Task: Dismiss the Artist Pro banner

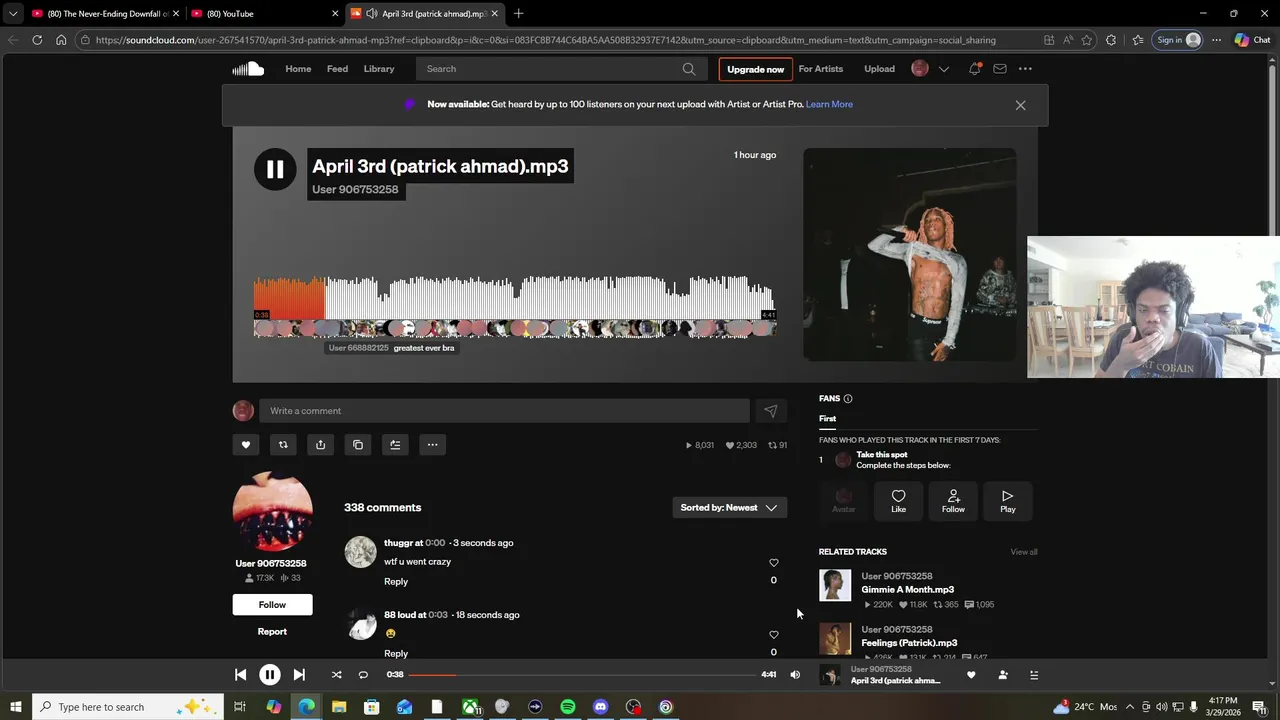Action: click(1020, 105)
